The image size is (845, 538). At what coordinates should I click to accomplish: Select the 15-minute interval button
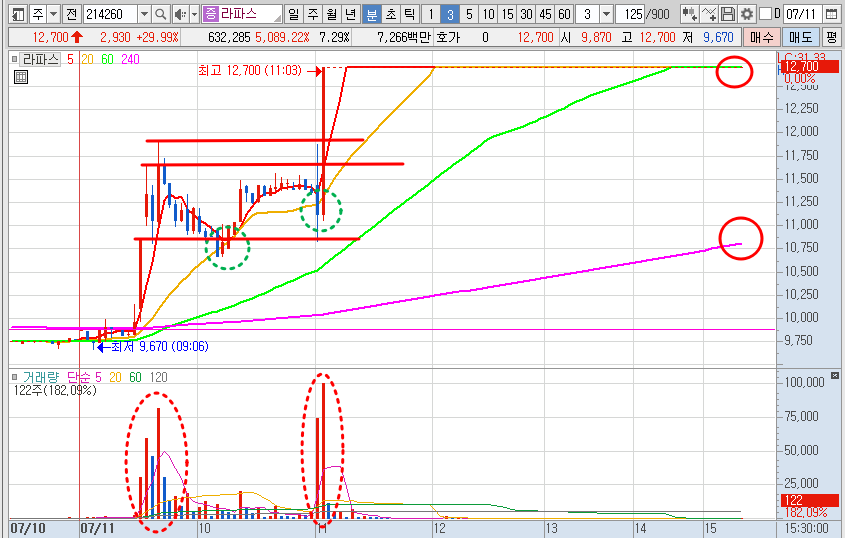tap(508, 14)
